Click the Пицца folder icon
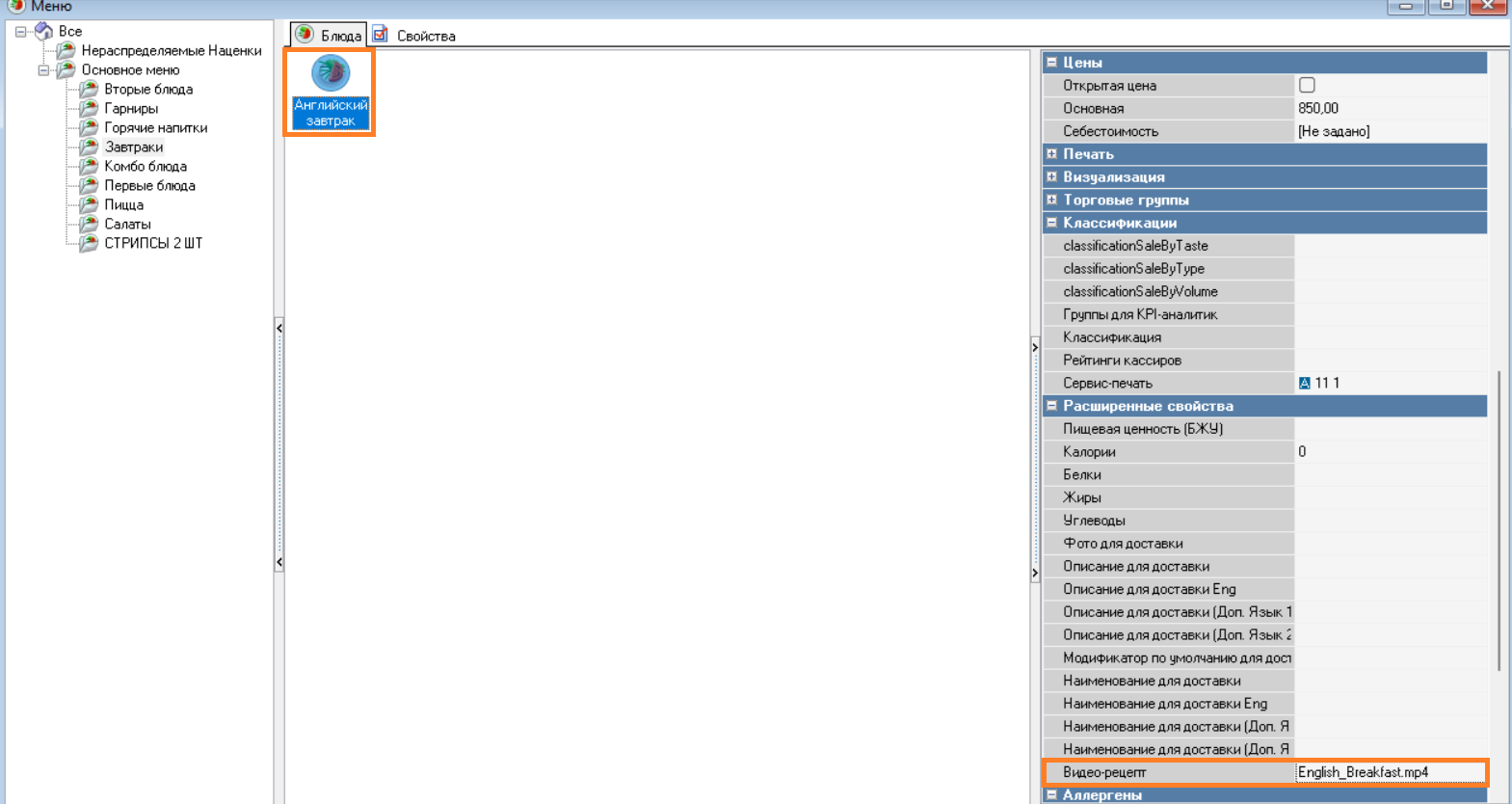 point(89,204)
